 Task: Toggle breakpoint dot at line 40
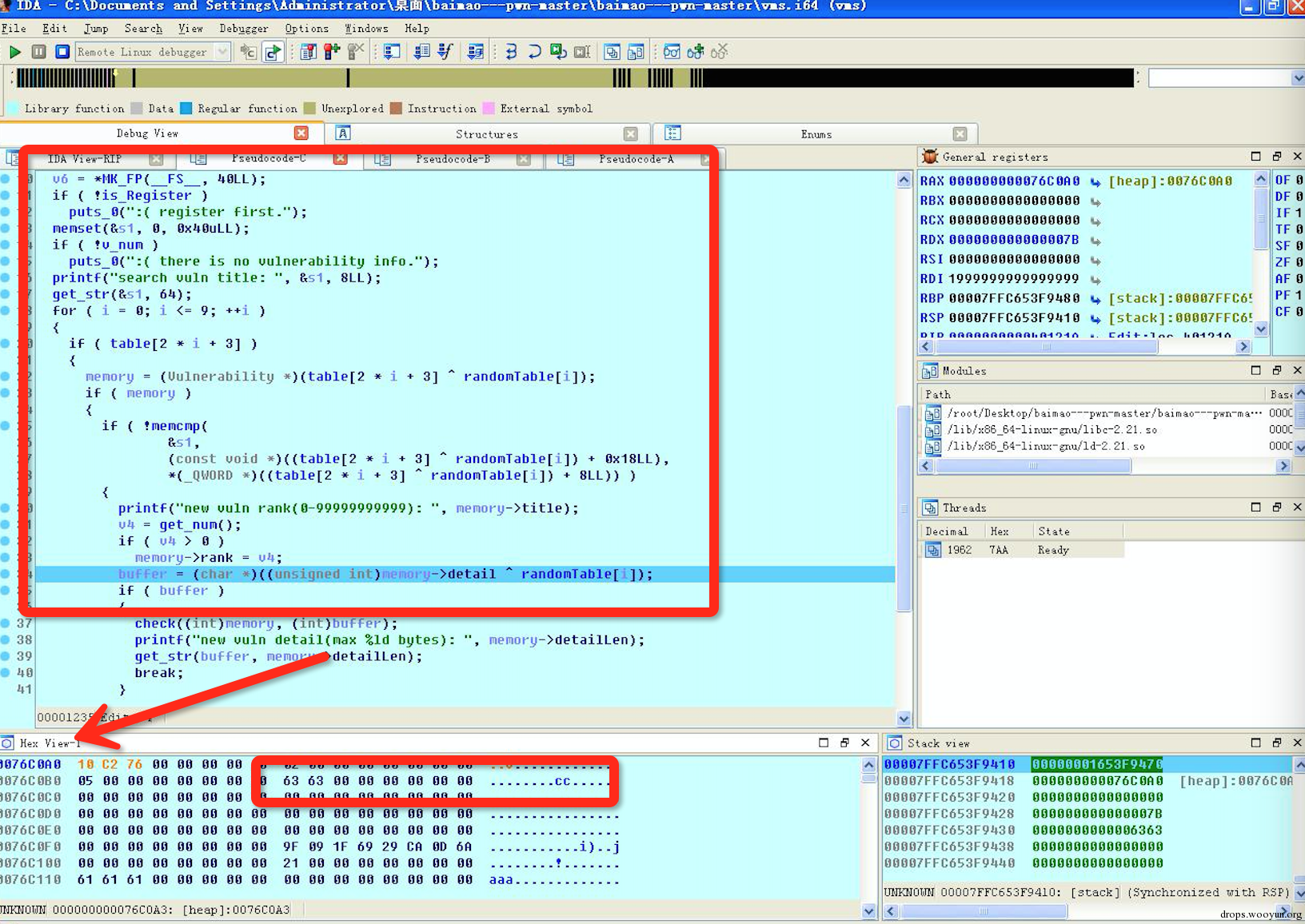click(6, 672)
